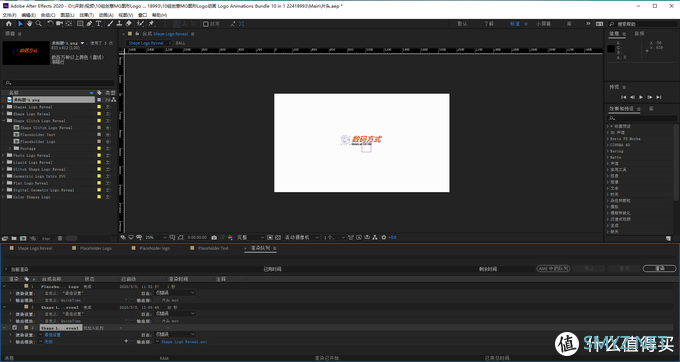Select the Zoom magnifier tool
Image resolution: width=680 pixels, height=362 pixels.
click(39, 24)
